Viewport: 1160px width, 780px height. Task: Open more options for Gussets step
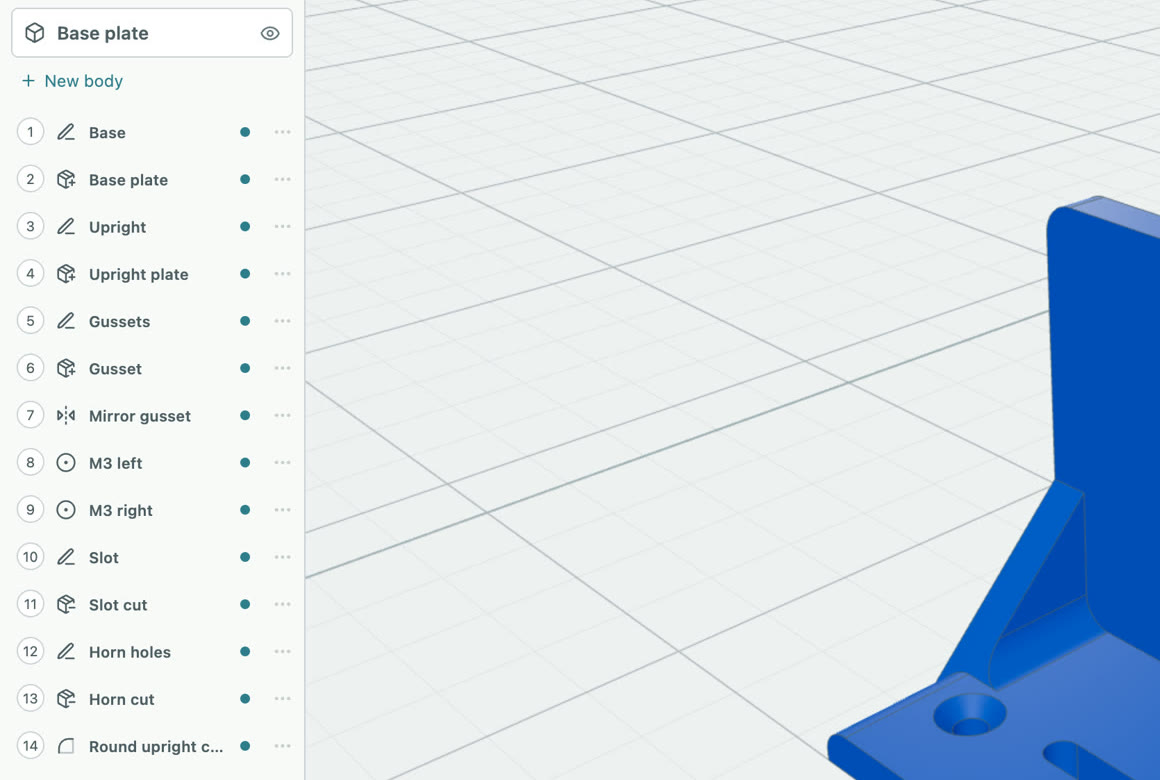point(283,321)
